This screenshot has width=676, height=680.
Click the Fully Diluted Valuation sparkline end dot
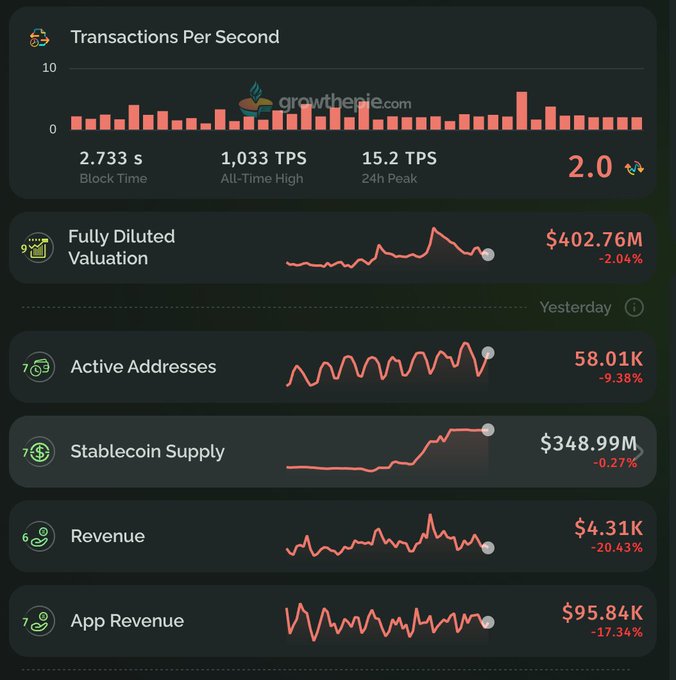pyautogui.click(x=488, y=255)
